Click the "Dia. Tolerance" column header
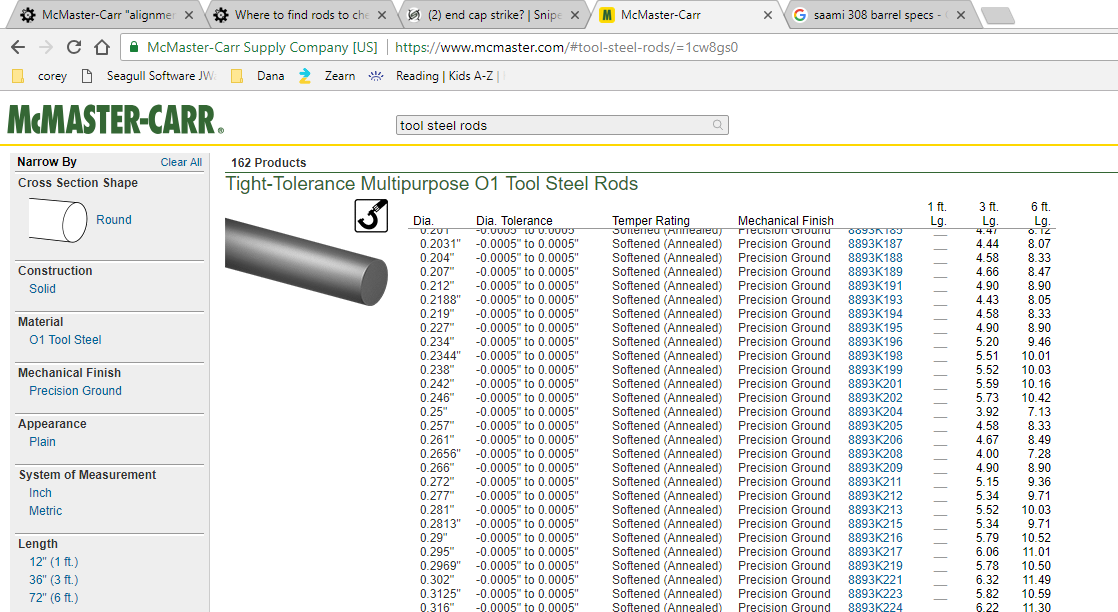Viewport: 1118px width, 612px height. (x=514, y=221)
